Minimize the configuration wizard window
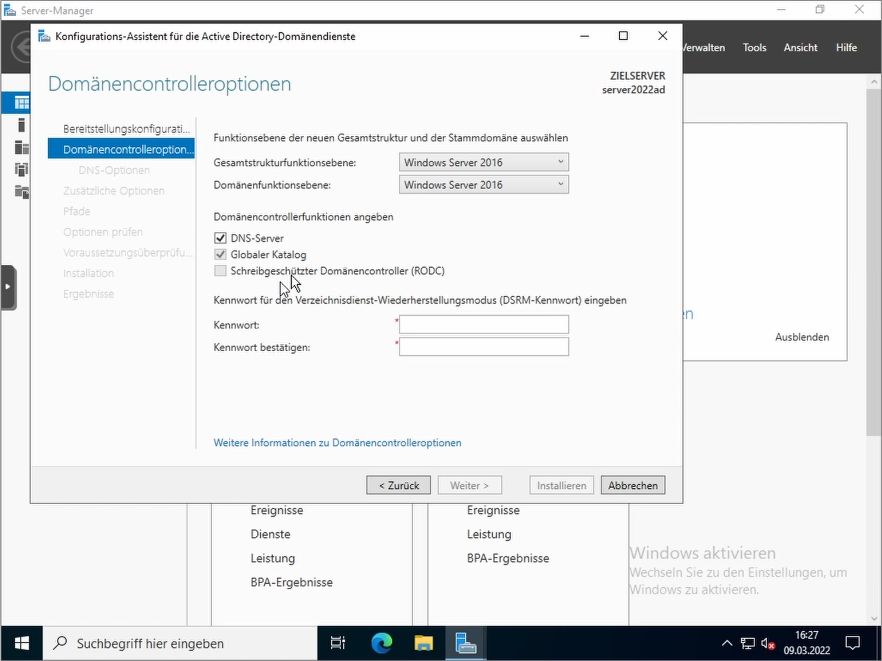 pos(585,36)
